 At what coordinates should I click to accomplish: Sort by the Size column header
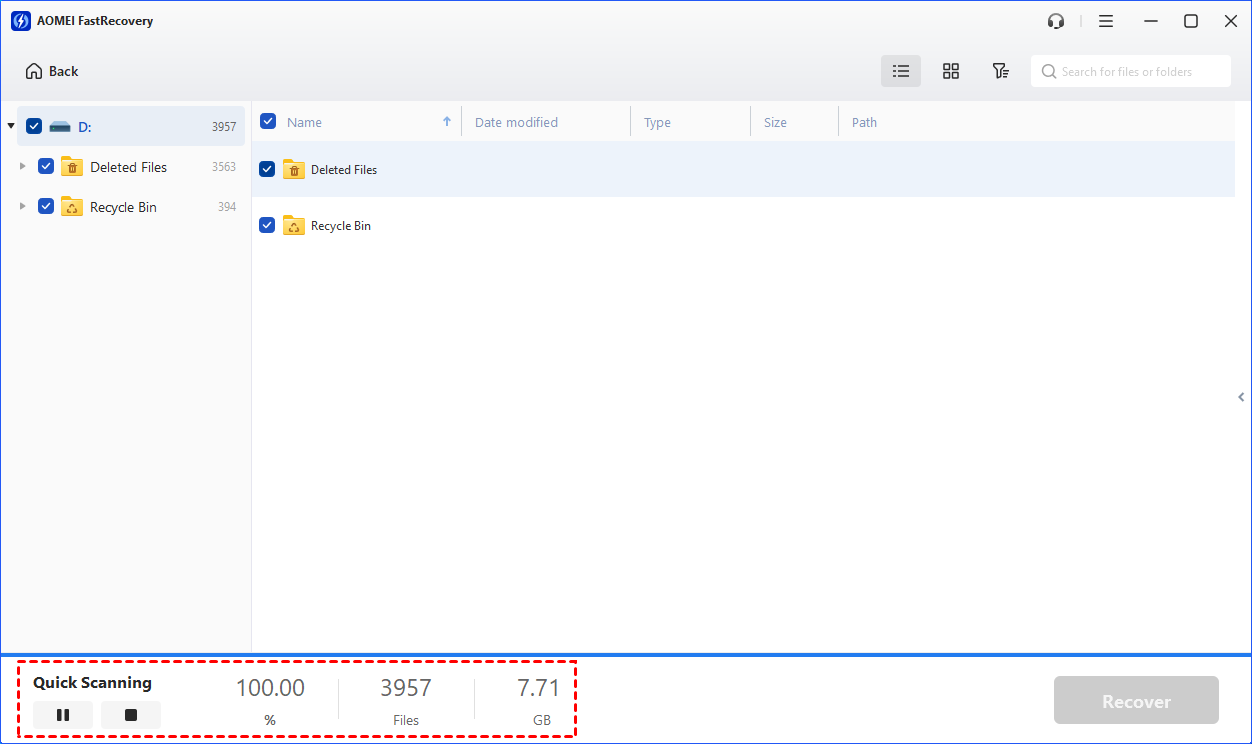point(775,122)
